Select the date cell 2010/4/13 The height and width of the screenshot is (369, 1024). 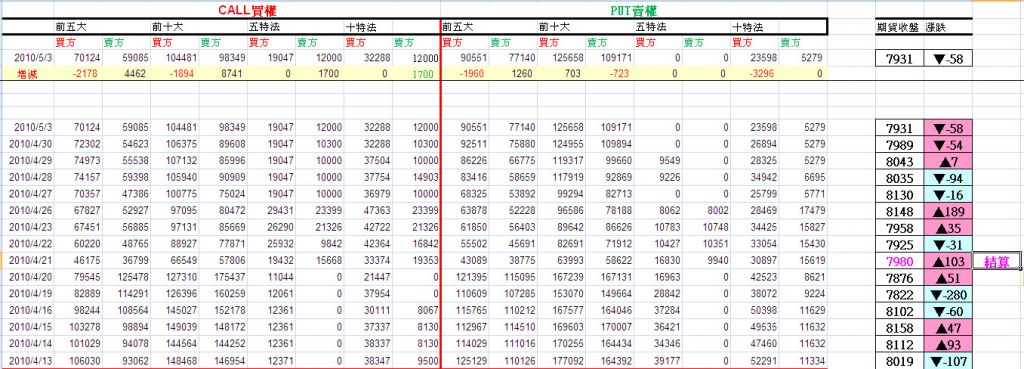click(28, 361)
